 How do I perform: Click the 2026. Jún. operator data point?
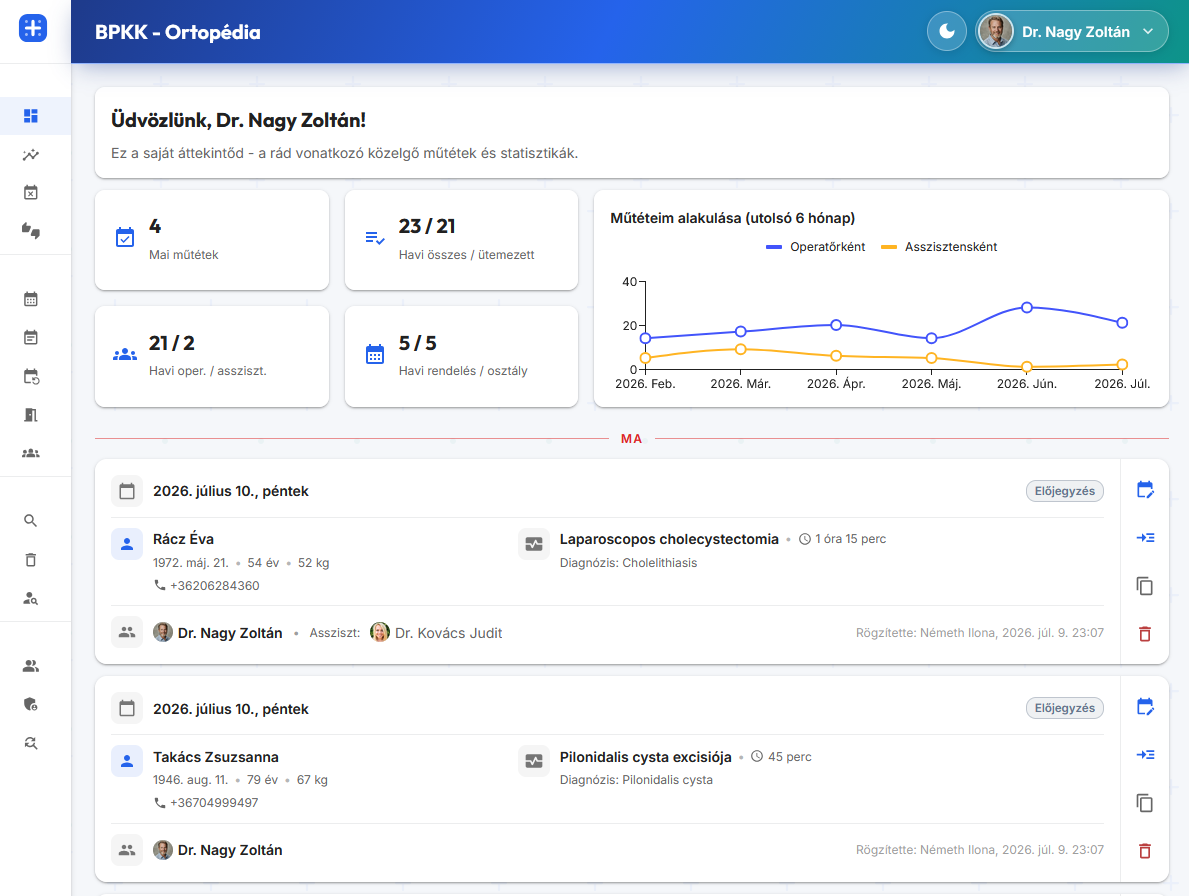coord(1027,307)
